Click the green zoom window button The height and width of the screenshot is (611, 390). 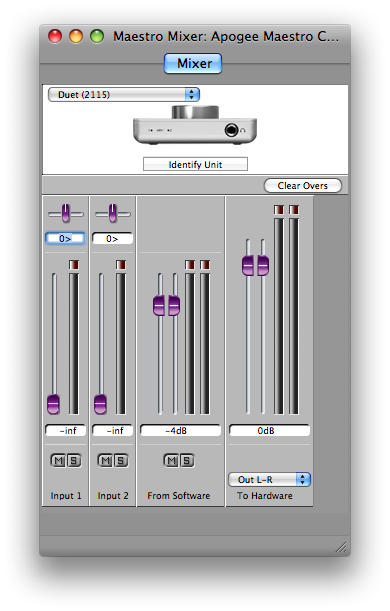[97, 36]
